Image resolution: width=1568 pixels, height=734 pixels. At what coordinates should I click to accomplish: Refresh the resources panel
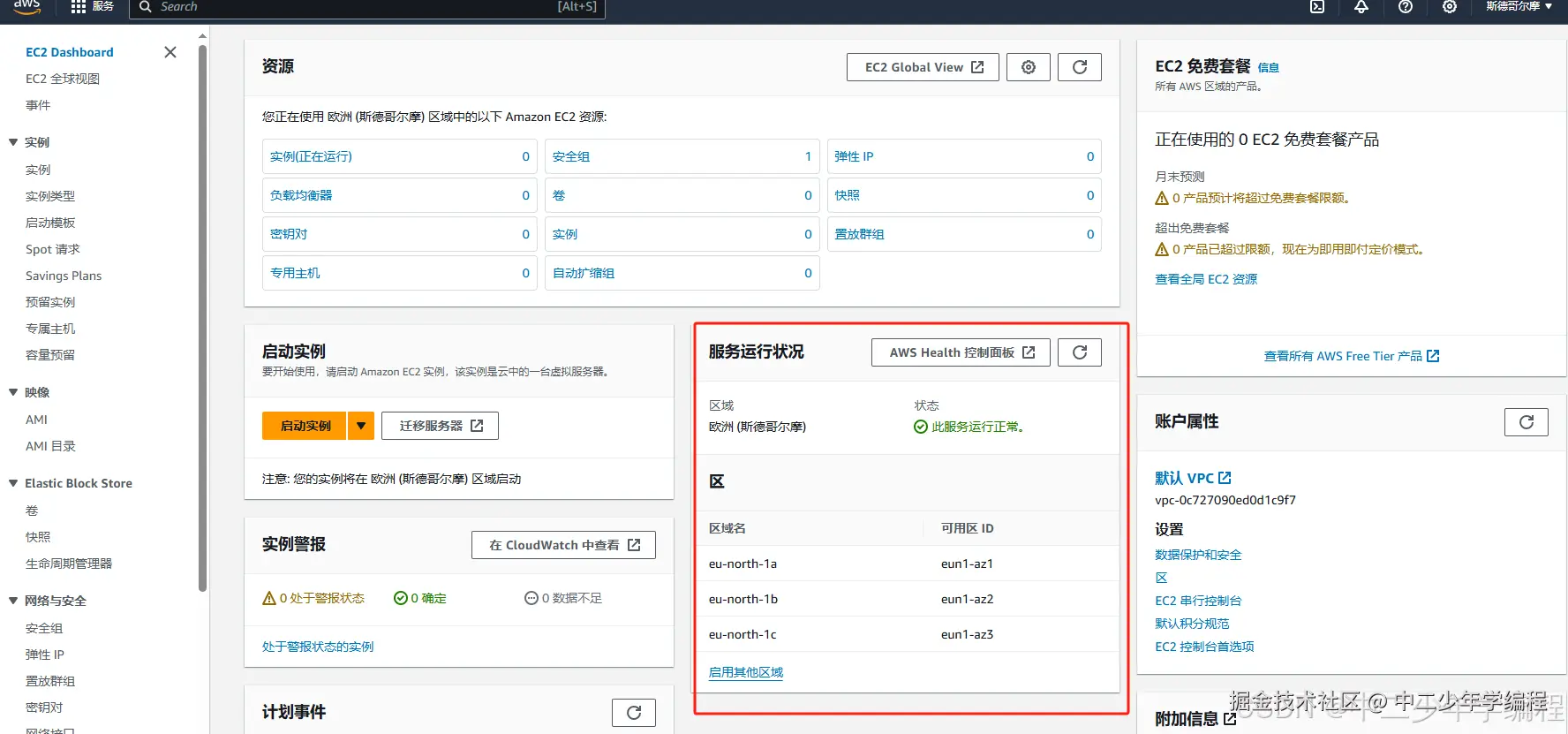point(1080,67)
